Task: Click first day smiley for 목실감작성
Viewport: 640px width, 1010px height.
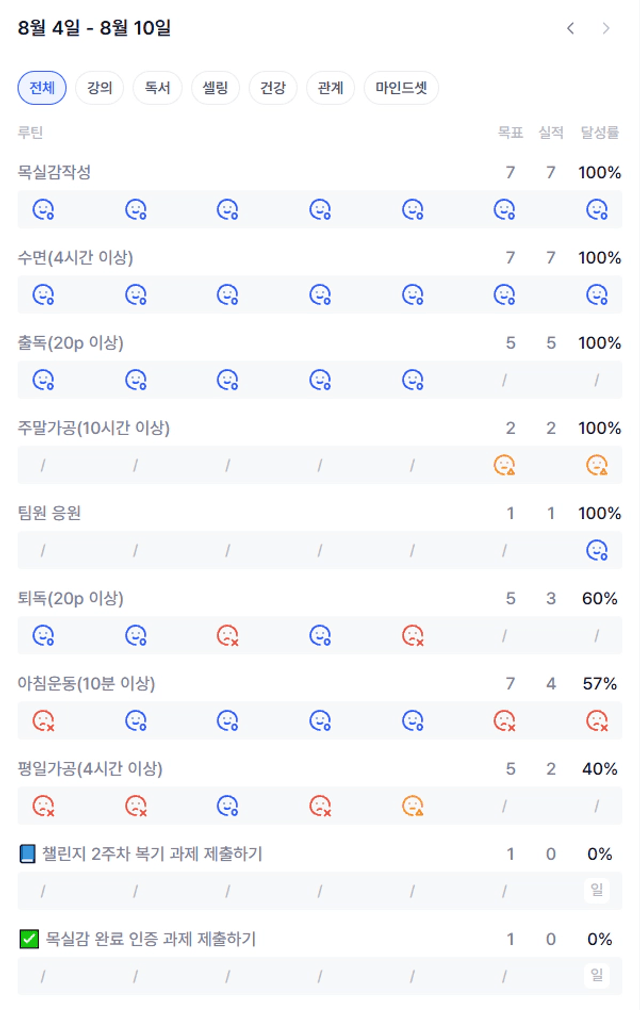Action: 43,209
